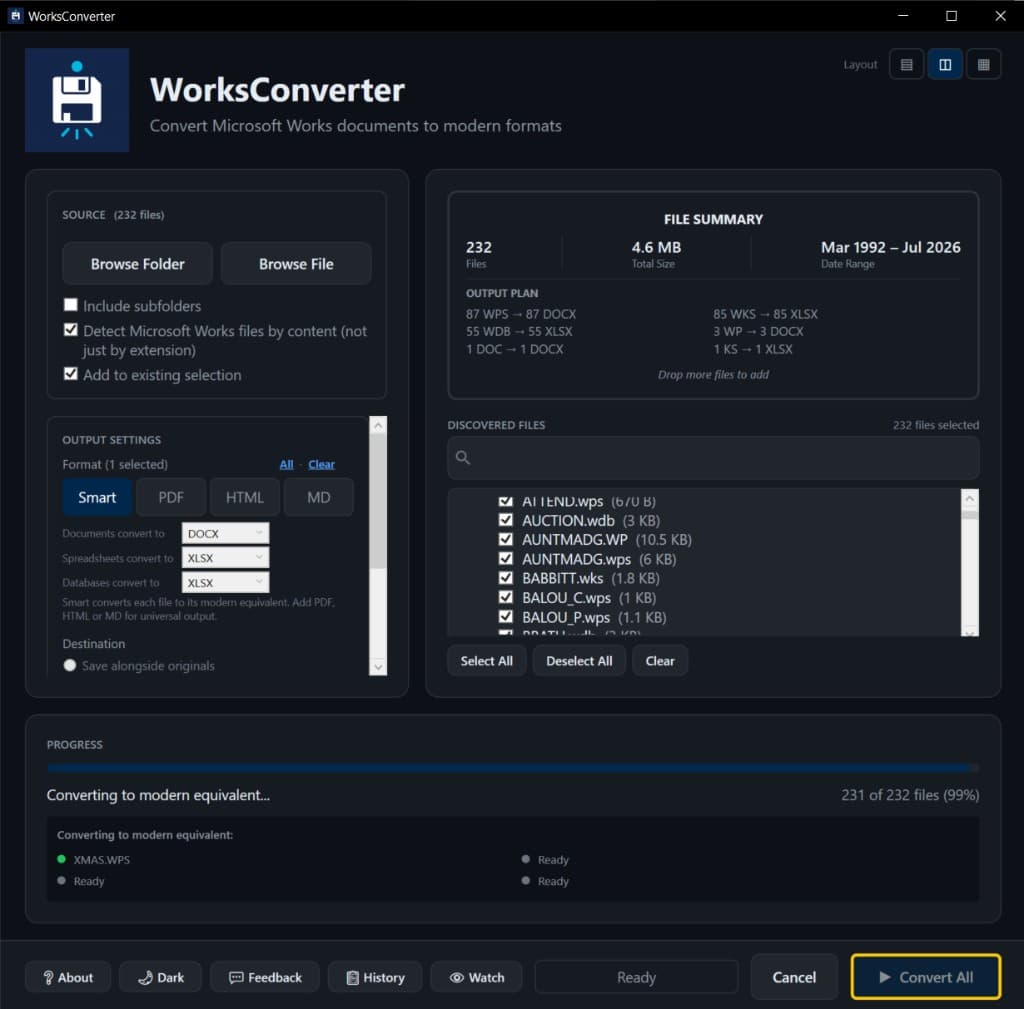Click output settings scrollbar up arrow
The image size is (1024, 1009).
(x=378, y=426)
